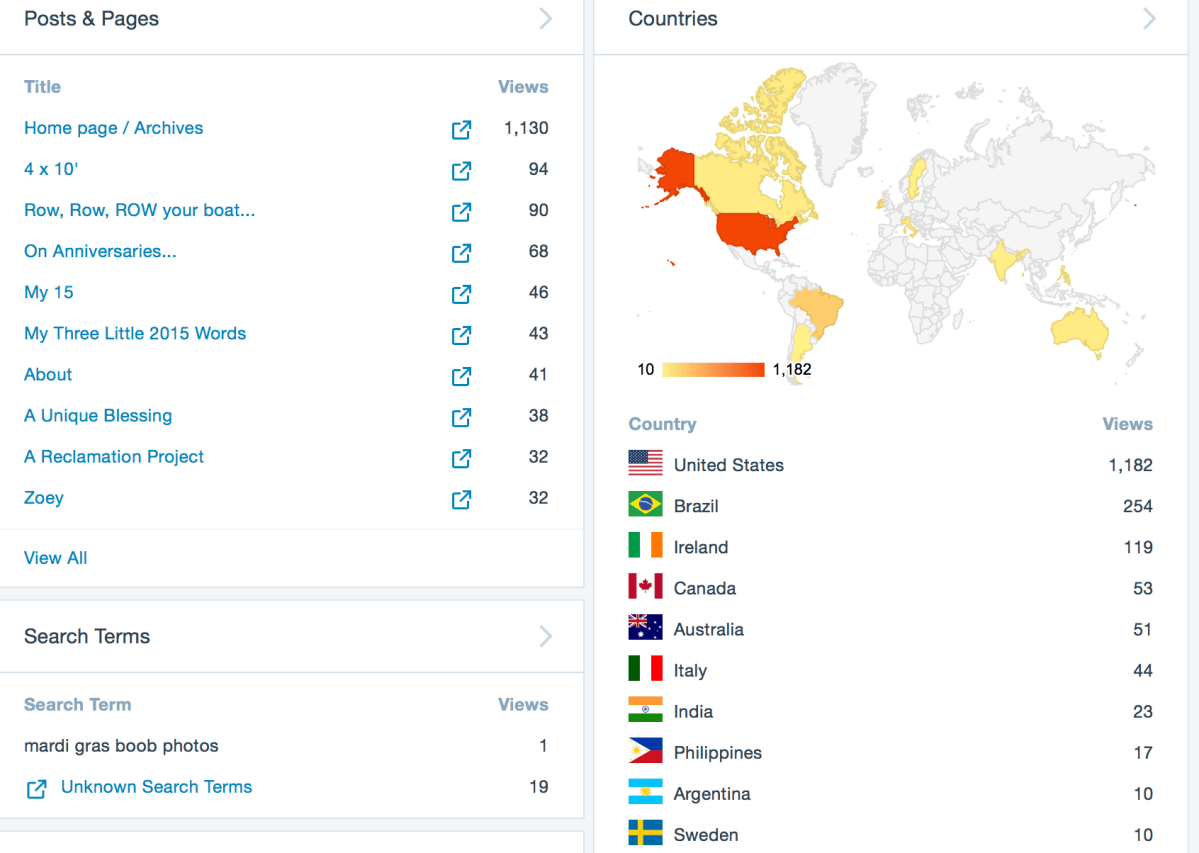Click the map legend color gradient bar
This screenshot has height=853, width=1199.
pos(713,370)
